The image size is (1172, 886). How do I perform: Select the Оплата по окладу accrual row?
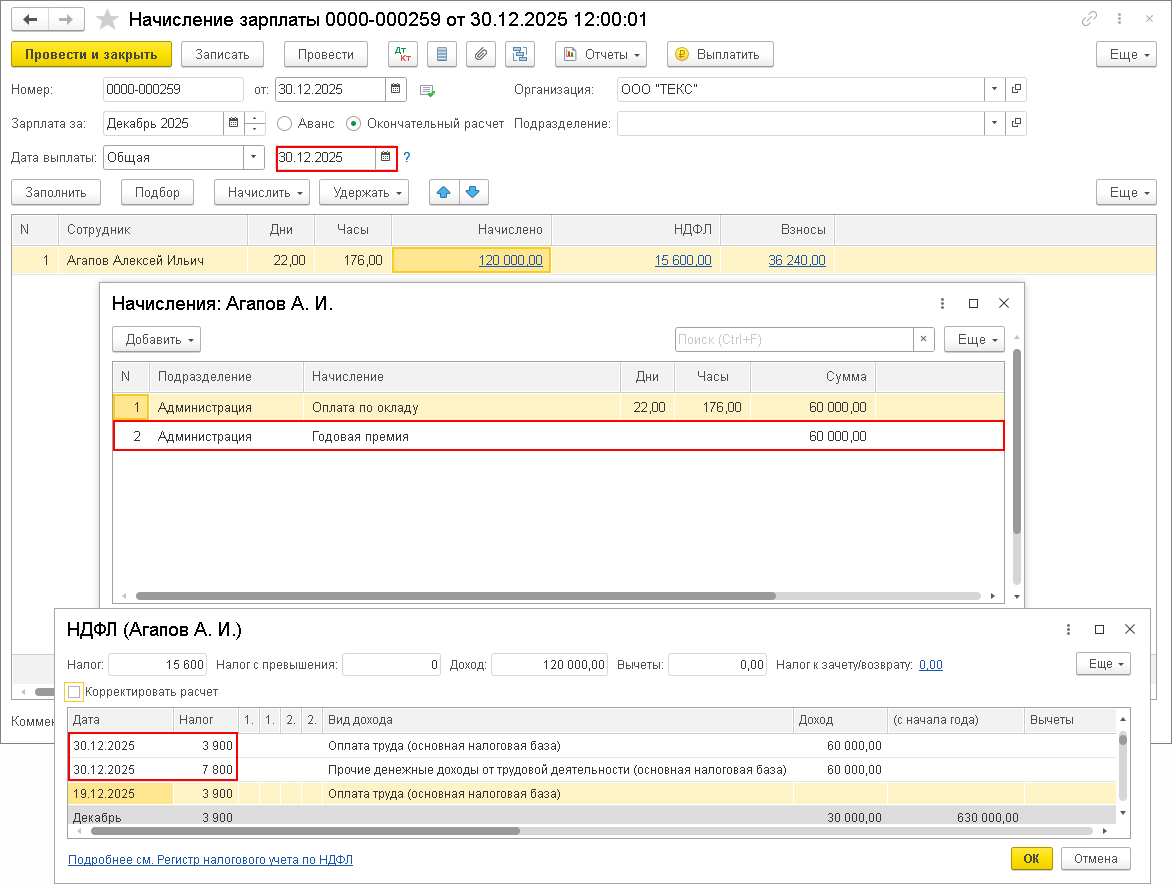click(x=558, y=407)
